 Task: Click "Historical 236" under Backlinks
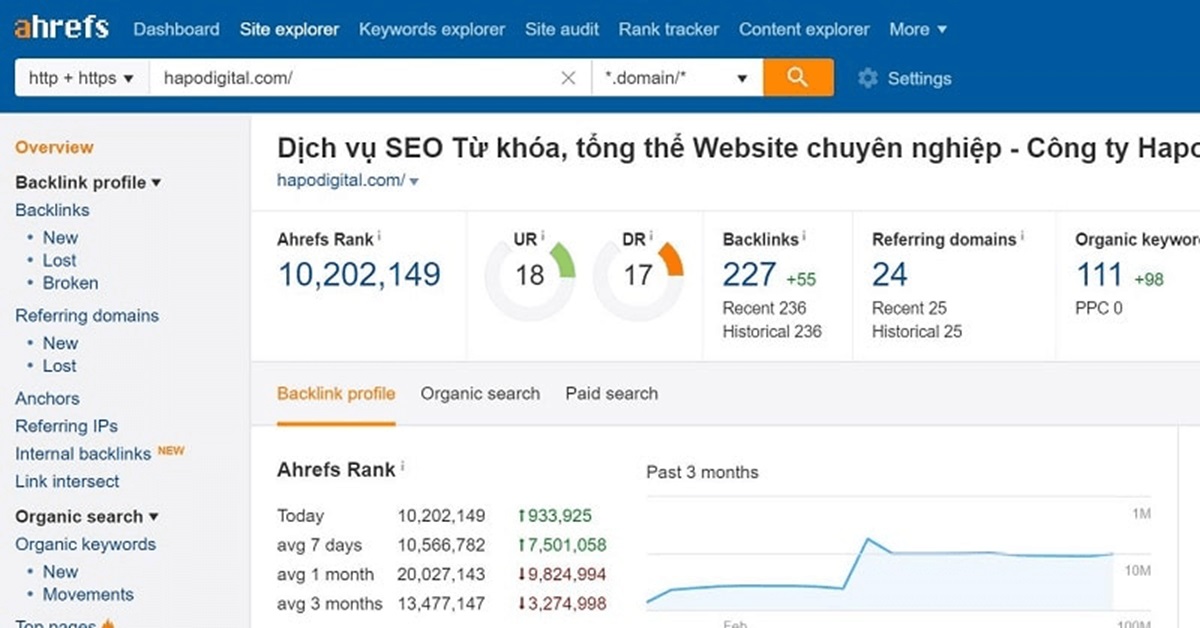[x=772, y=331]
